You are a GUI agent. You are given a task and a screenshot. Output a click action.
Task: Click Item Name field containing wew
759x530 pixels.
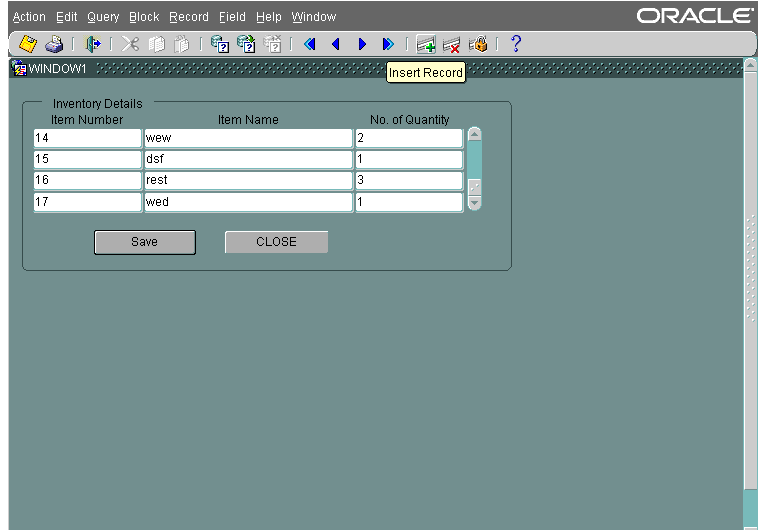pos(248,138)
